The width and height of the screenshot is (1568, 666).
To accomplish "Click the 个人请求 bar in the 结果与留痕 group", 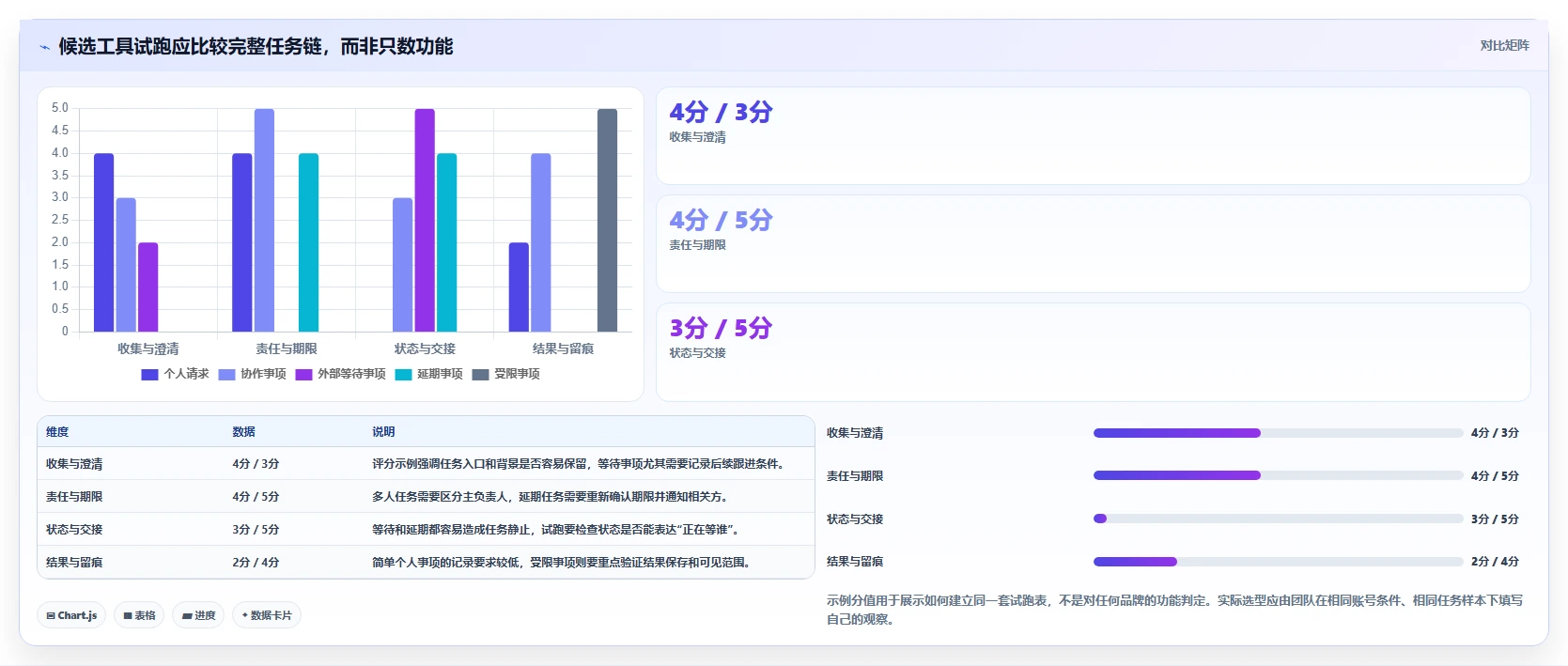I will pos(519,287).
